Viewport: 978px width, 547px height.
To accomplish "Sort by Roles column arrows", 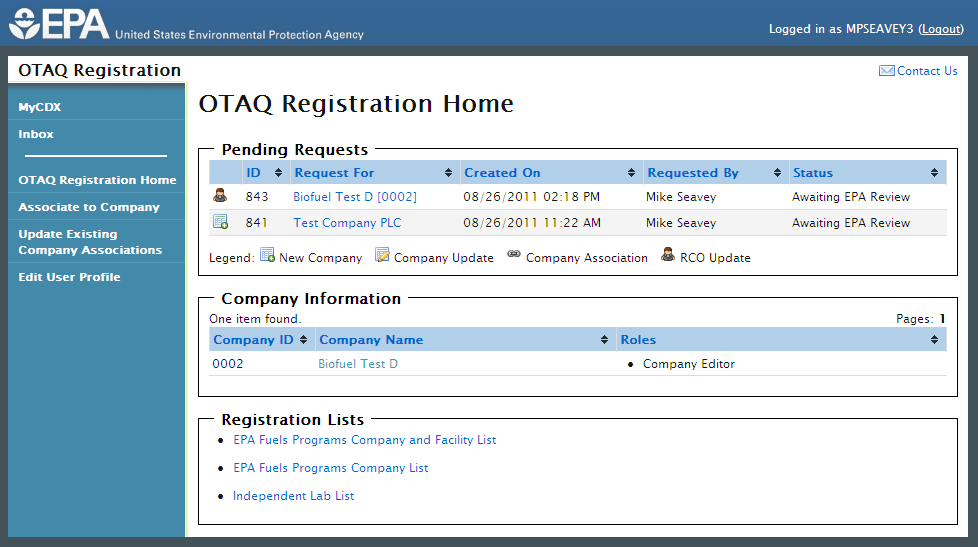I will tap(934, 339).
